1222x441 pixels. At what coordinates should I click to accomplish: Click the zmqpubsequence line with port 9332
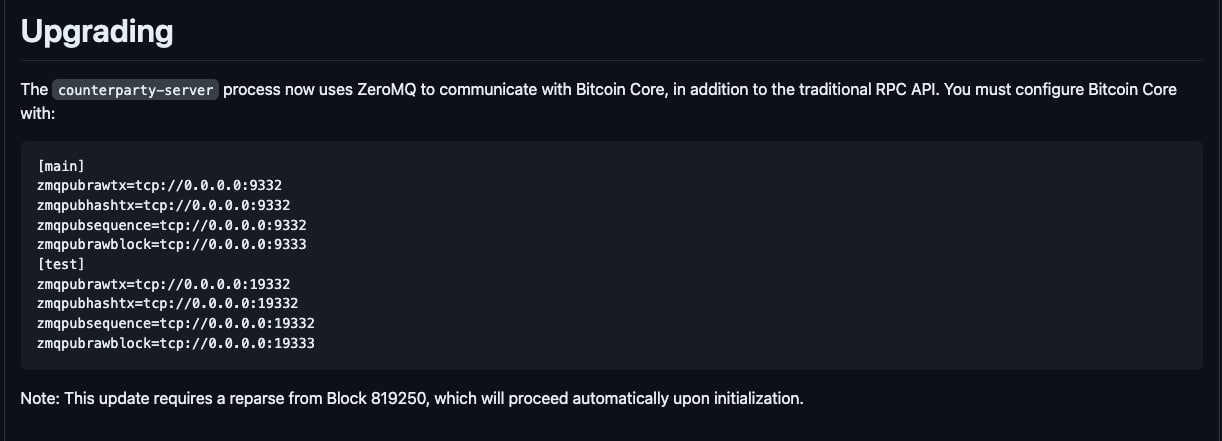172,225
